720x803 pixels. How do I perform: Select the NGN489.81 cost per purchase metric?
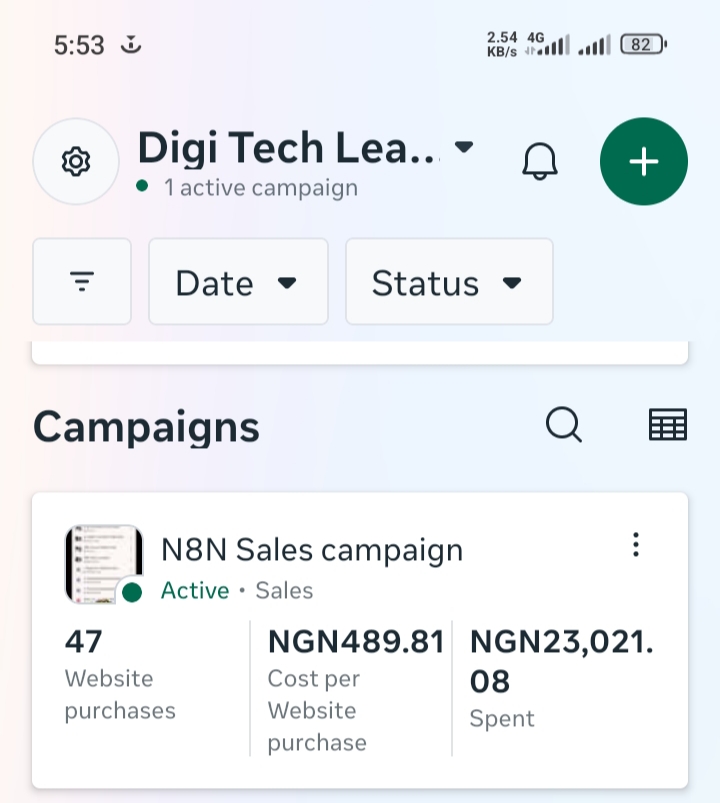click(355, 690)
